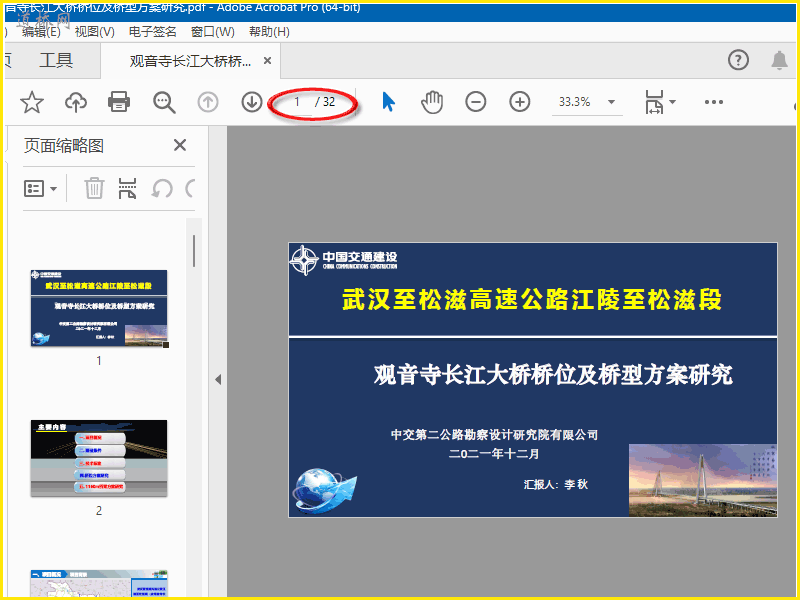The height and width of the screenshot is (600, 800).
Task: Add the bookmark star to this file
Action: coord(32,102)
